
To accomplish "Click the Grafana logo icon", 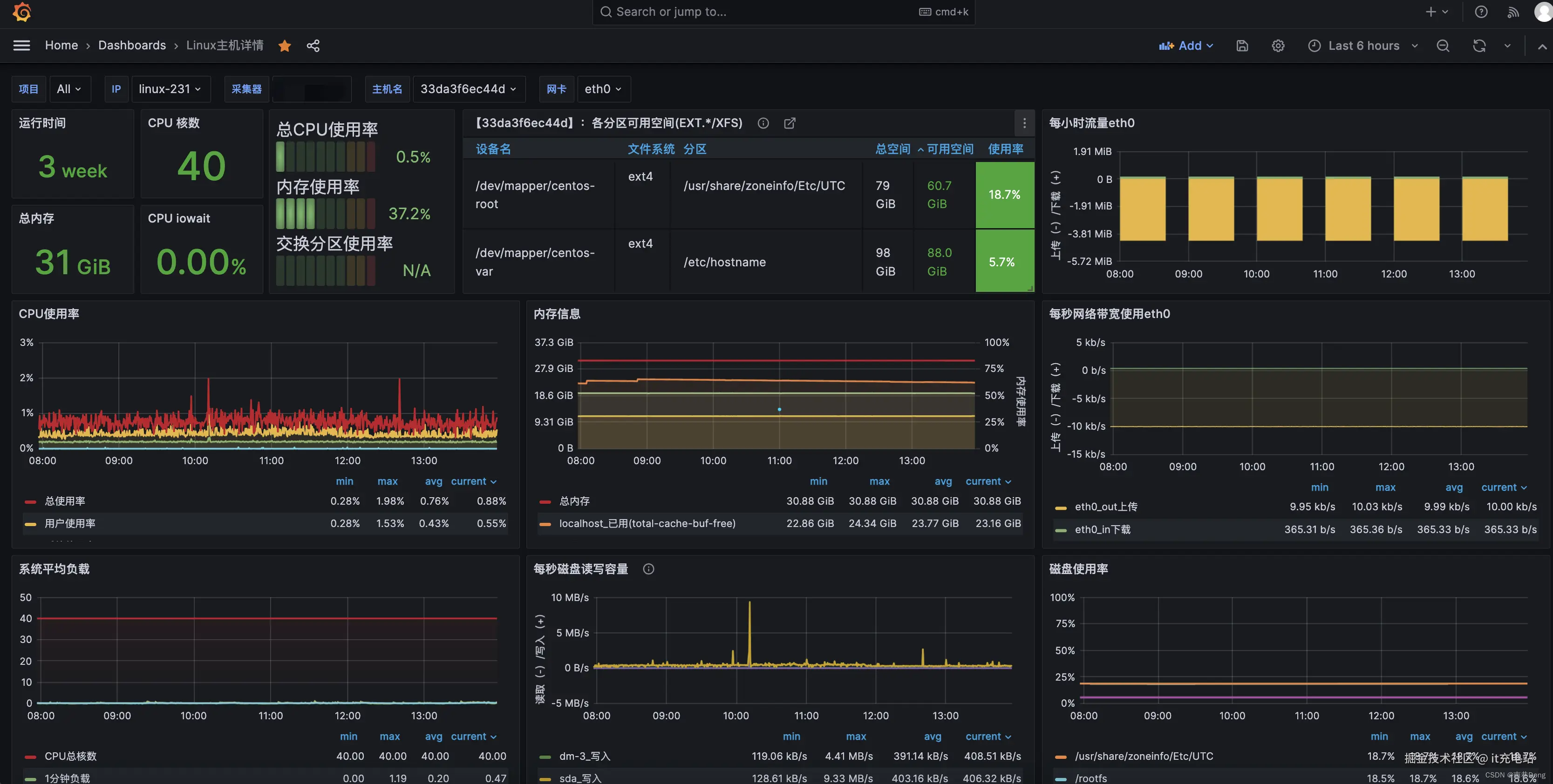I will pyautogui.click(x=22, y=12).
